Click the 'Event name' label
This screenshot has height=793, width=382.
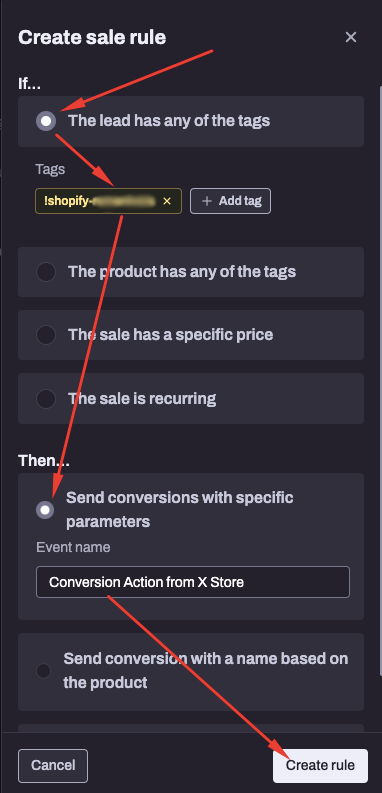(73, 547)
